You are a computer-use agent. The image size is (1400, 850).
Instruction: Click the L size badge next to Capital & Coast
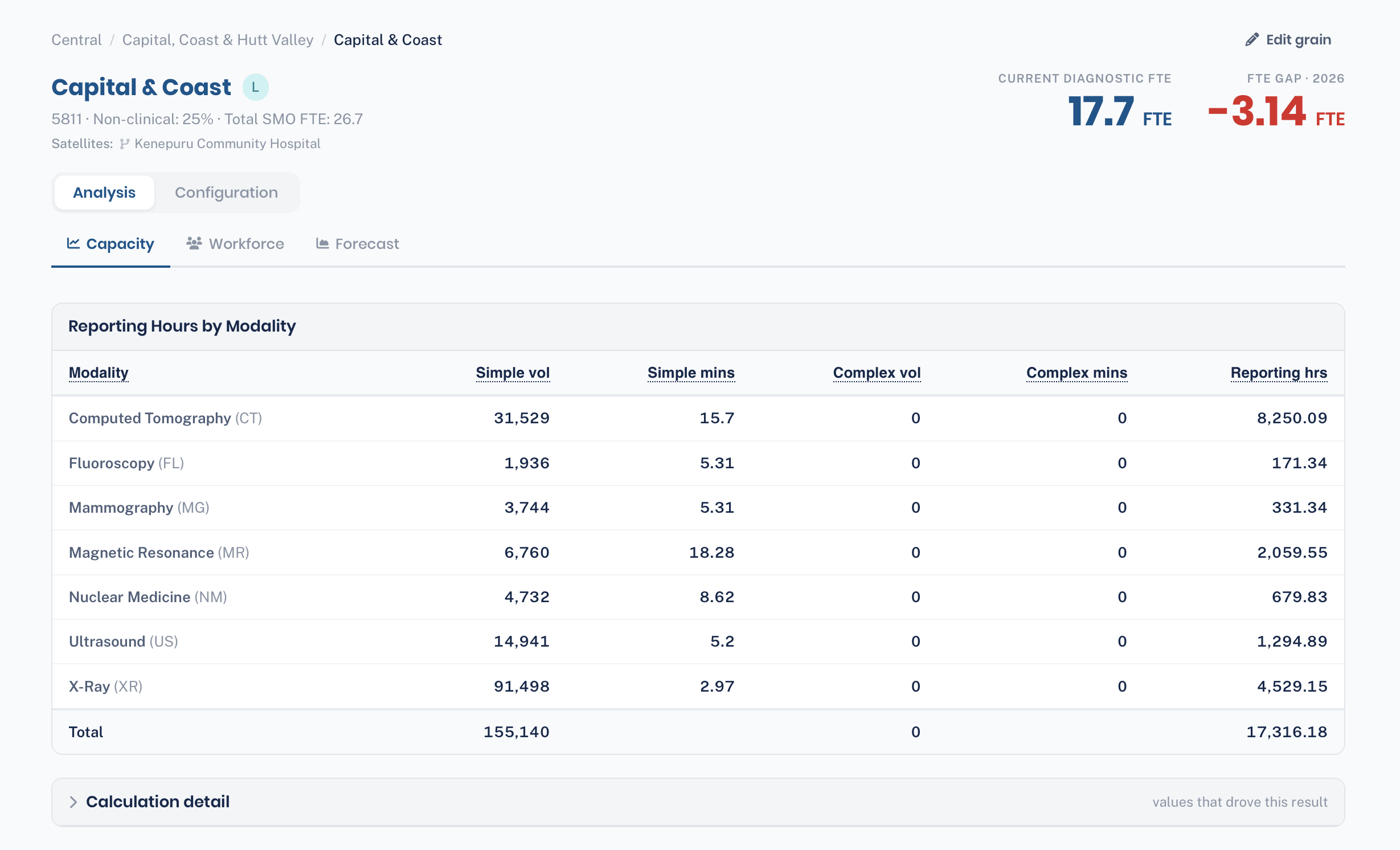[x=255, y=87]
